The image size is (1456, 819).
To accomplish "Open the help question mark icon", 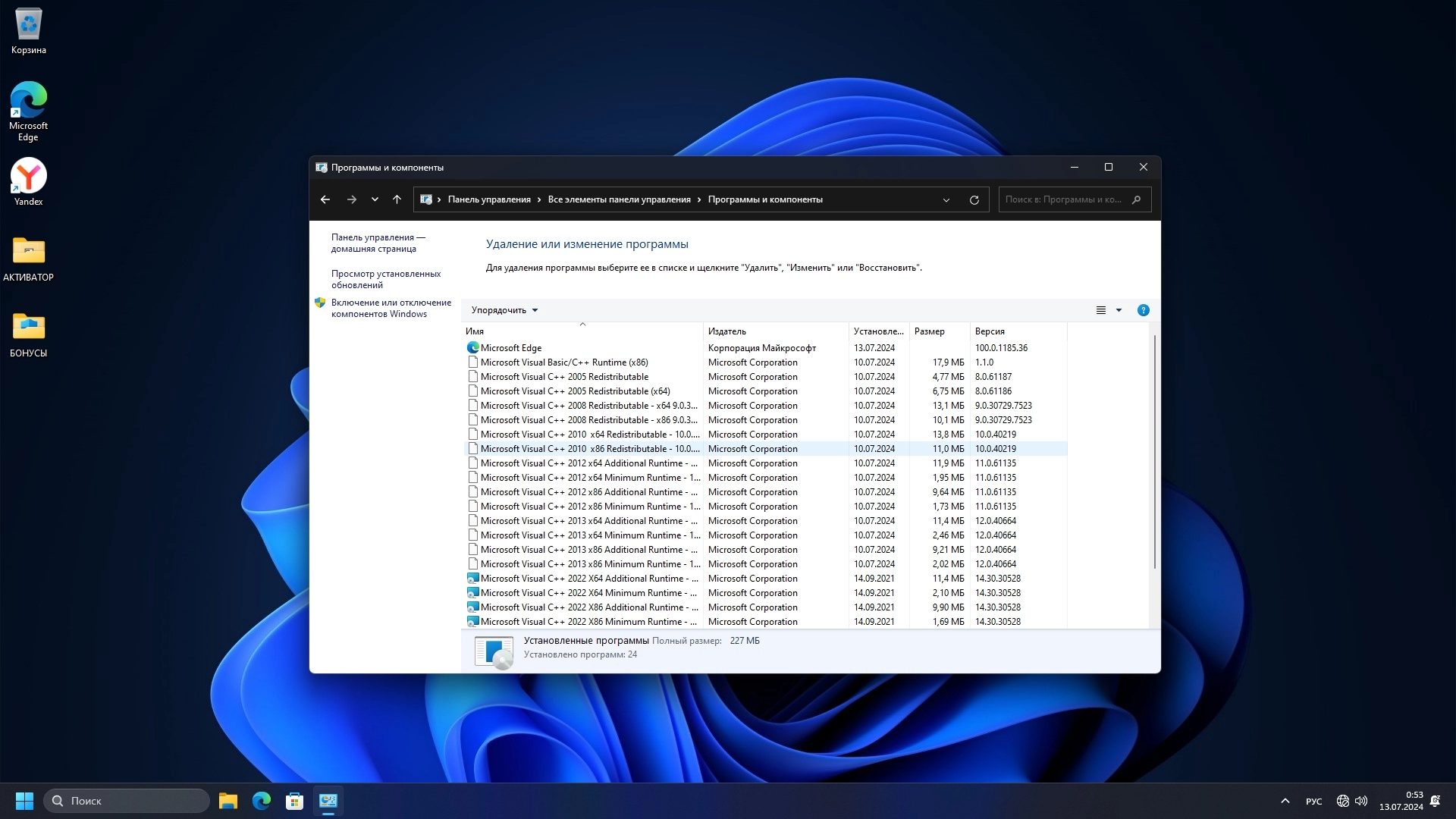I will [x=1143, y=310].
